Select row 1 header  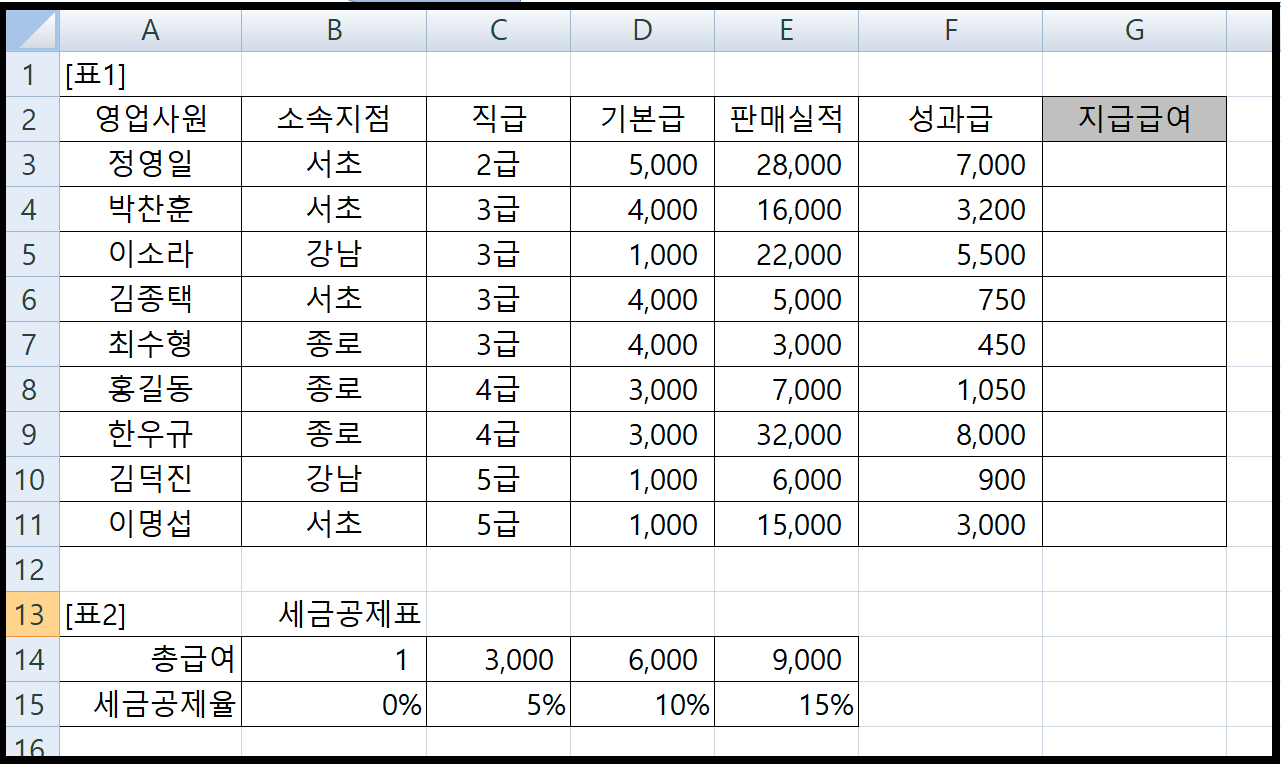[x=32, y=75]
